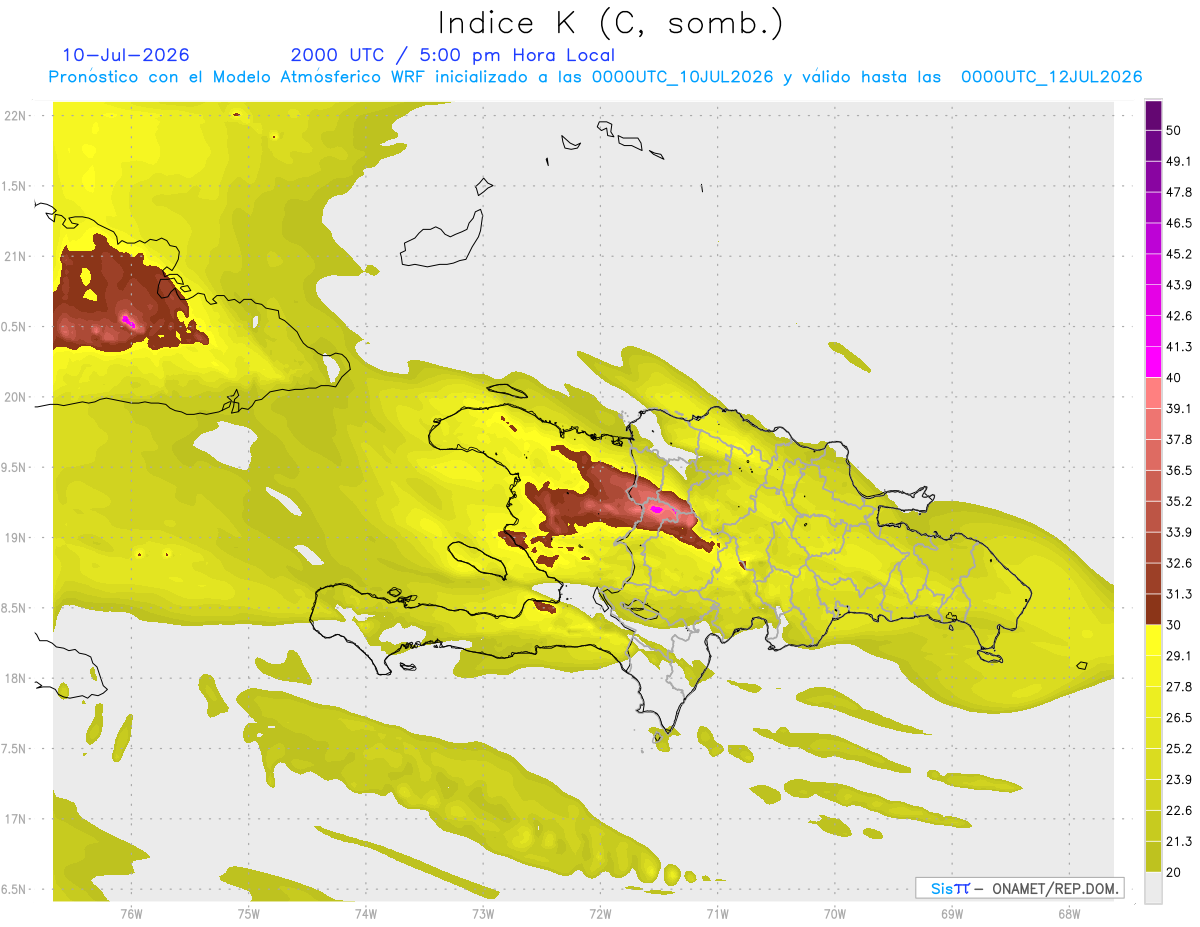Click the '47.8' color scale label
This screenshot has width=1200, height=927.
1180,192
